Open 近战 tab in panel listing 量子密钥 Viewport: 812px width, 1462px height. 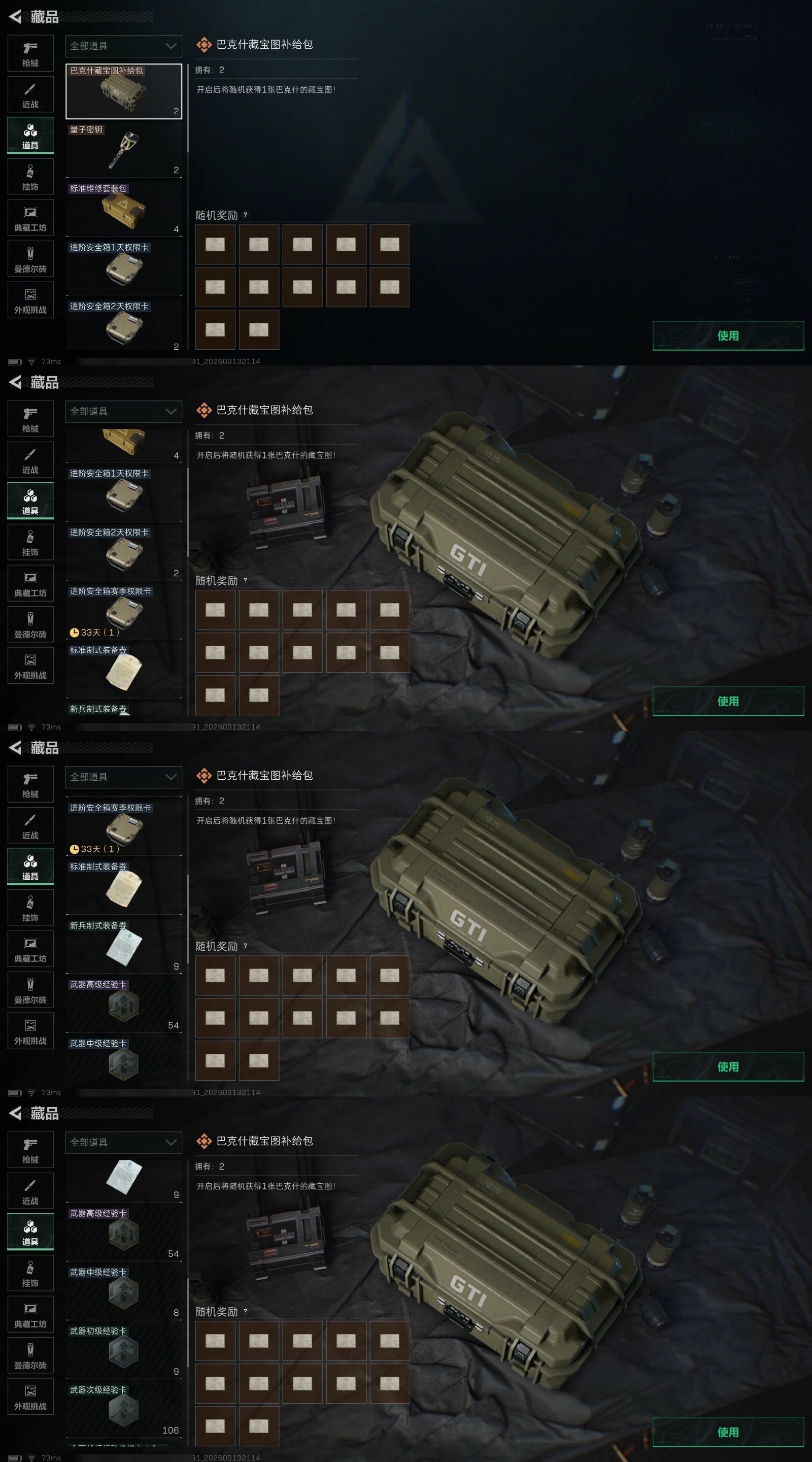[x=30, y=95]
